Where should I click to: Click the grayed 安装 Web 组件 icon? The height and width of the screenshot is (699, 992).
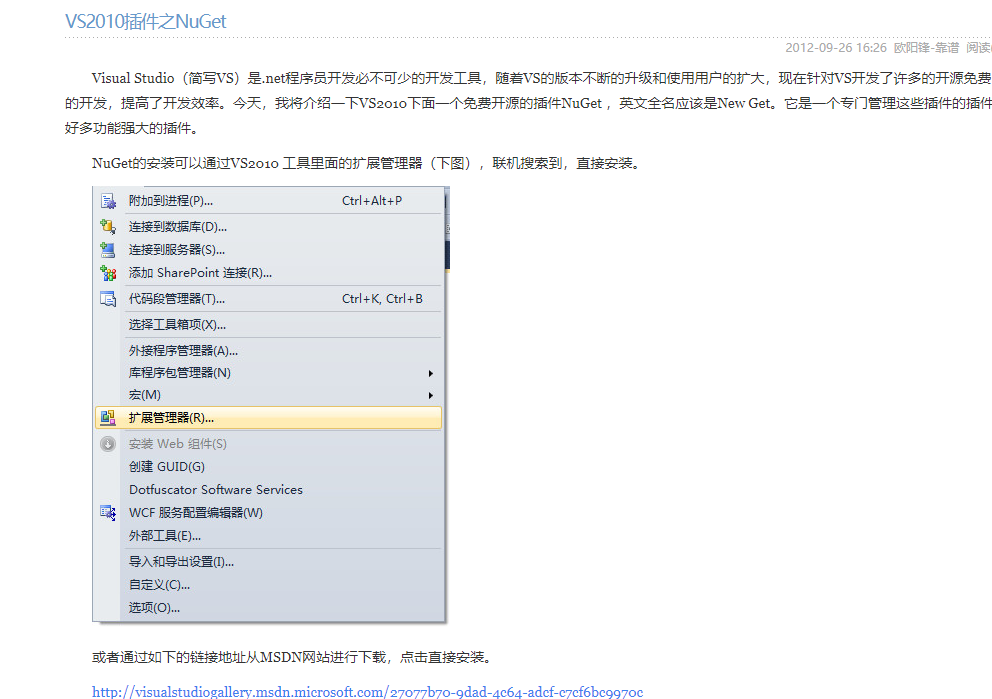tap(107, 443)
